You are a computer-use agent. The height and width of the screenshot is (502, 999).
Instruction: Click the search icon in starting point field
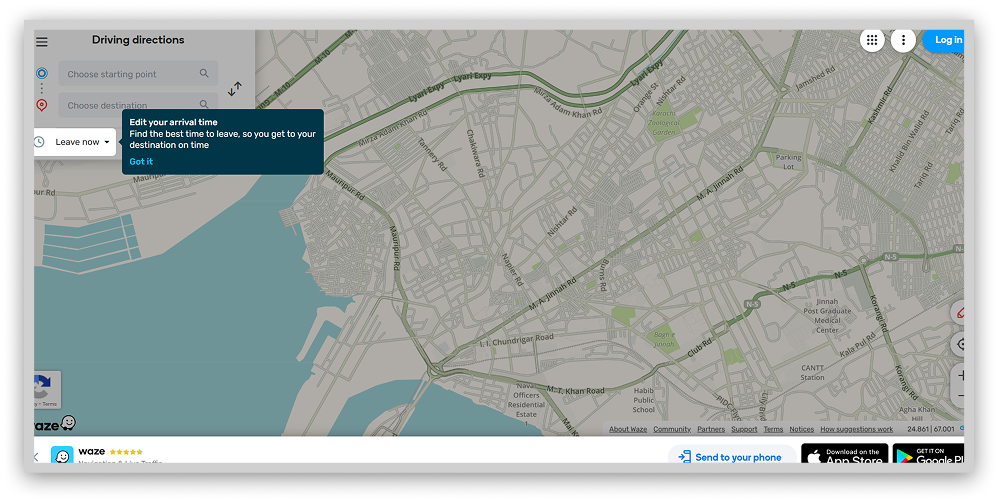coord(204,74)
